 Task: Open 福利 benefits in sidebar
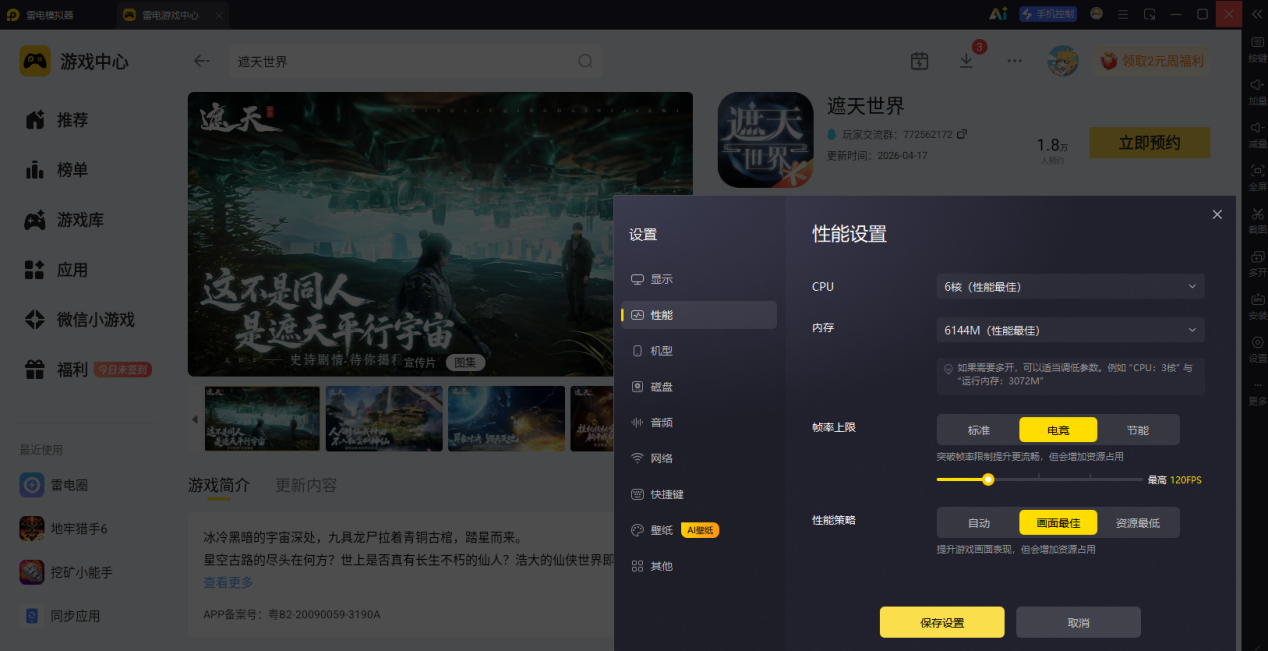point(58,370)
